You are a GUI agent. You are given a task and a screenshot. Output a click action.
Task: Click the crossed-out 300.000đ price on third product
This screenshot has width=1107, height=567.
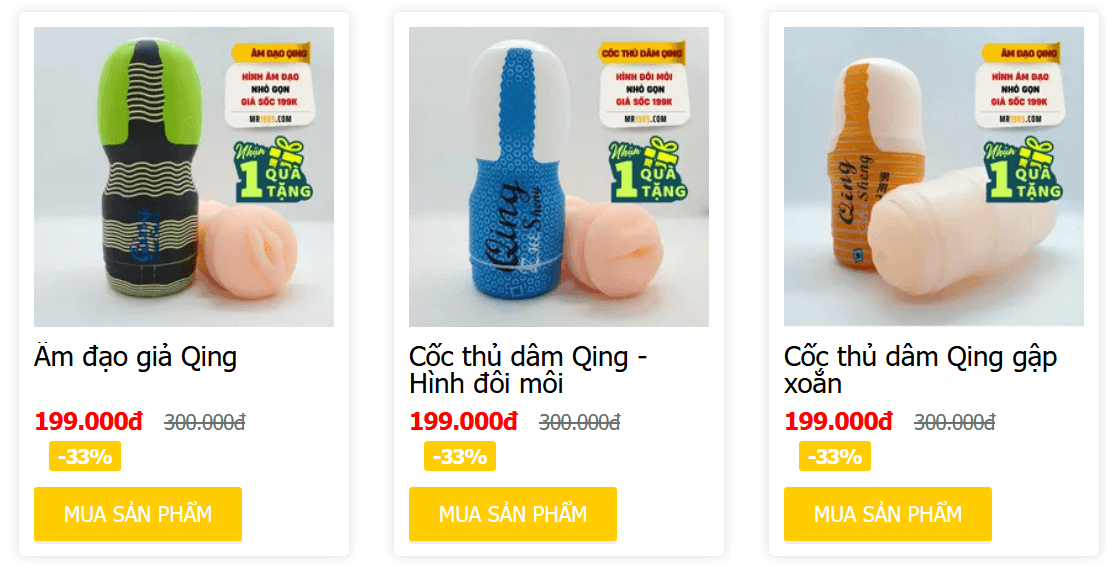click(x=955, y=422)
